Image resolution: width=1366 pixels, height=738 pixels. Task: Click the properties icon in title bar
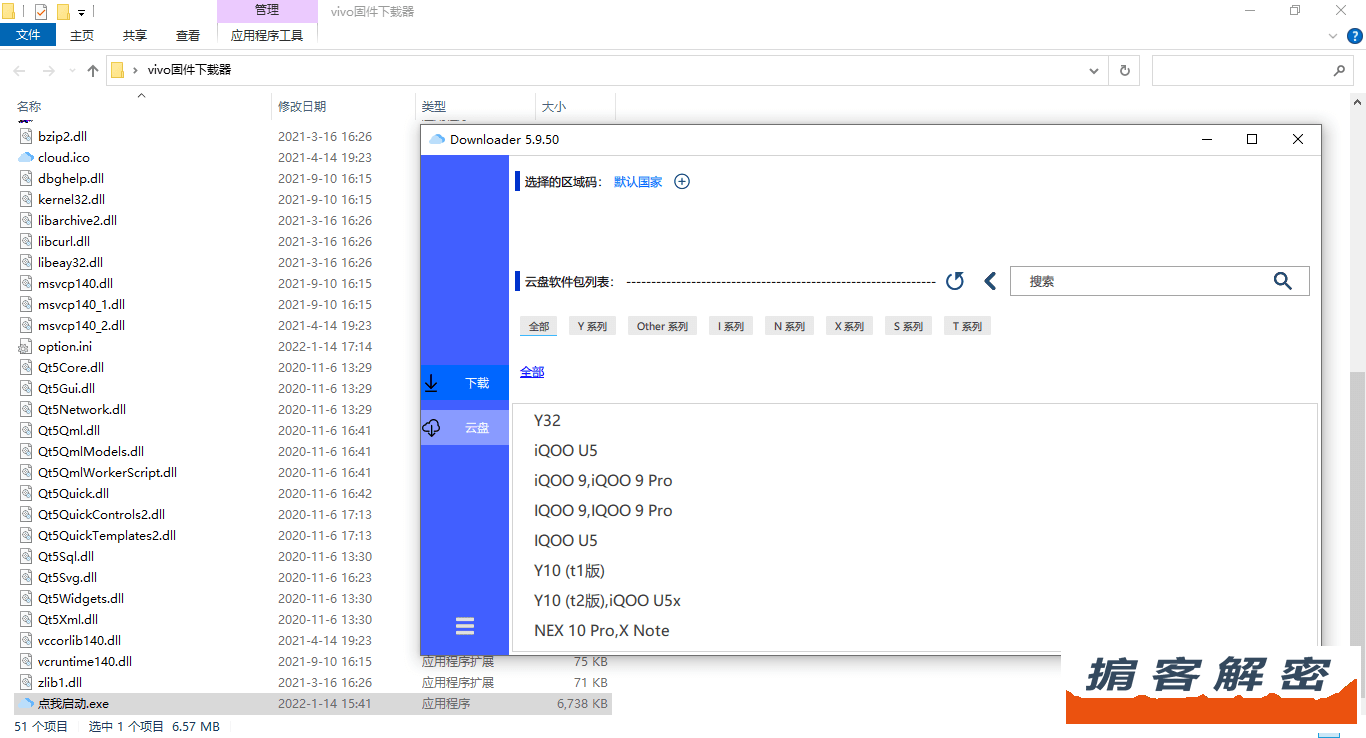pyautogui.click(x=41, y=12)
